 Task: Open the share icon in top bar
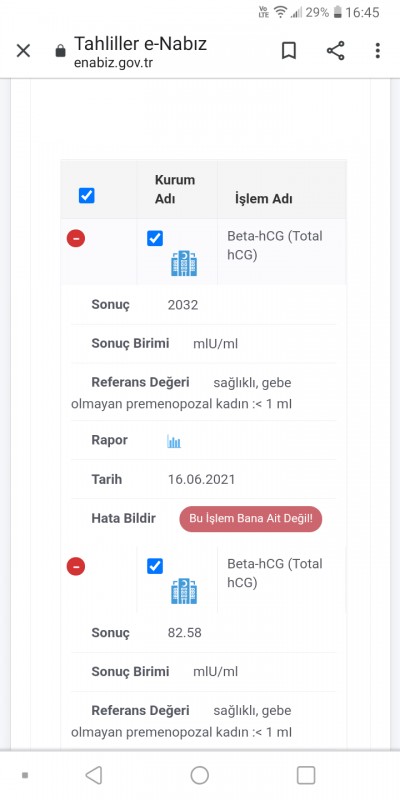(x=335, y=51)
